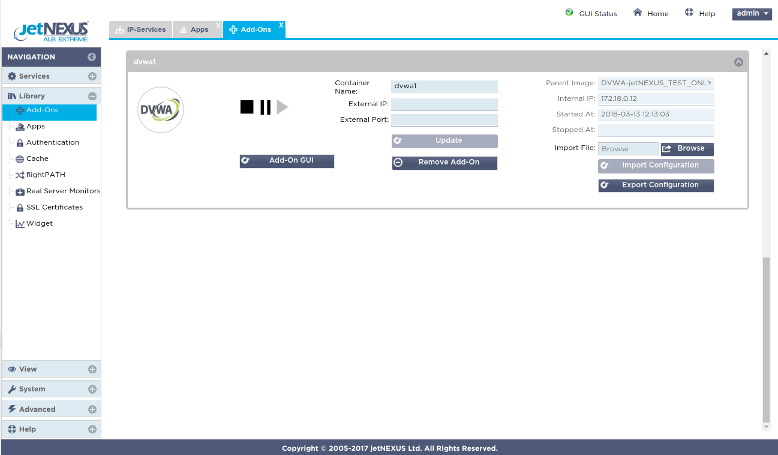Switch to the Apps tab
This screenshot has width=778, height=455.
(198, 31)
